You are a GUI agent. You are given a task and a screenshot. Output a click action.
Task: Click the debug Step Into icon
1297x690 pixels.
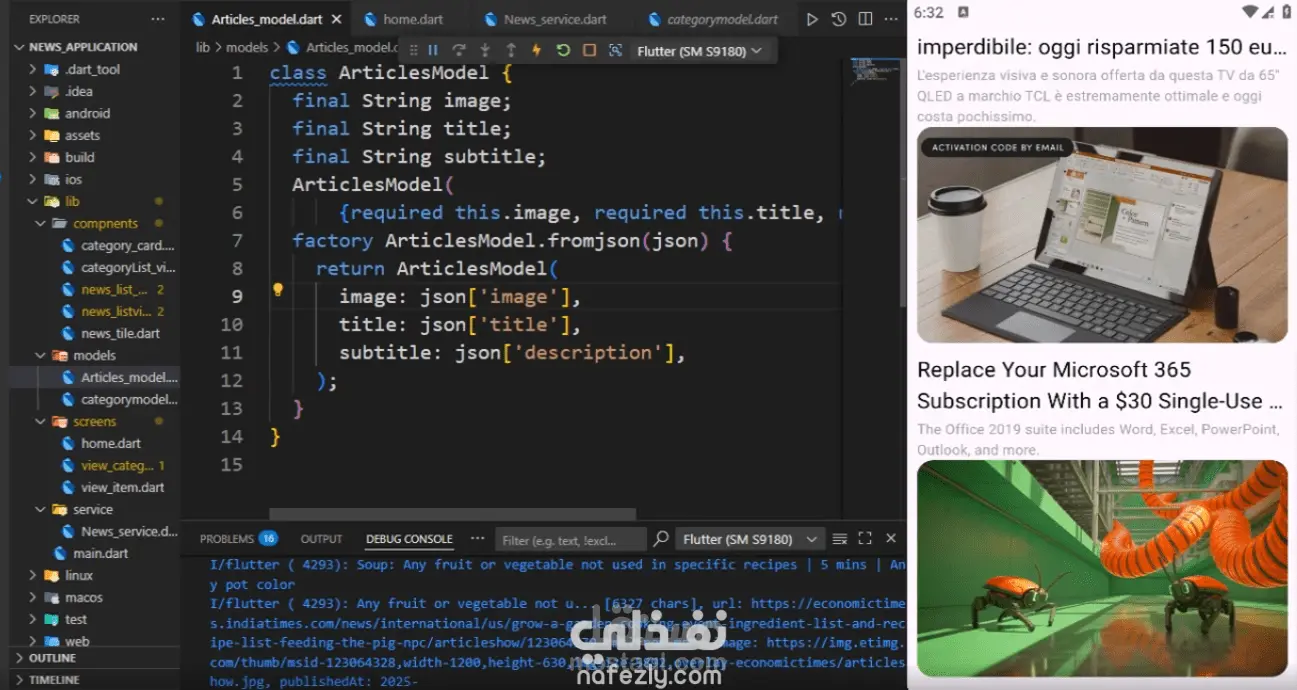(485, 50)
